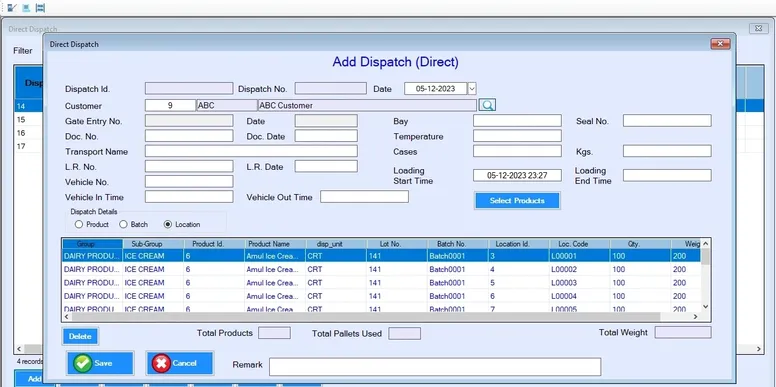Click the Dispatch Id. input field
The width and height of the screenshot is (776, 387).
point(189,89)
